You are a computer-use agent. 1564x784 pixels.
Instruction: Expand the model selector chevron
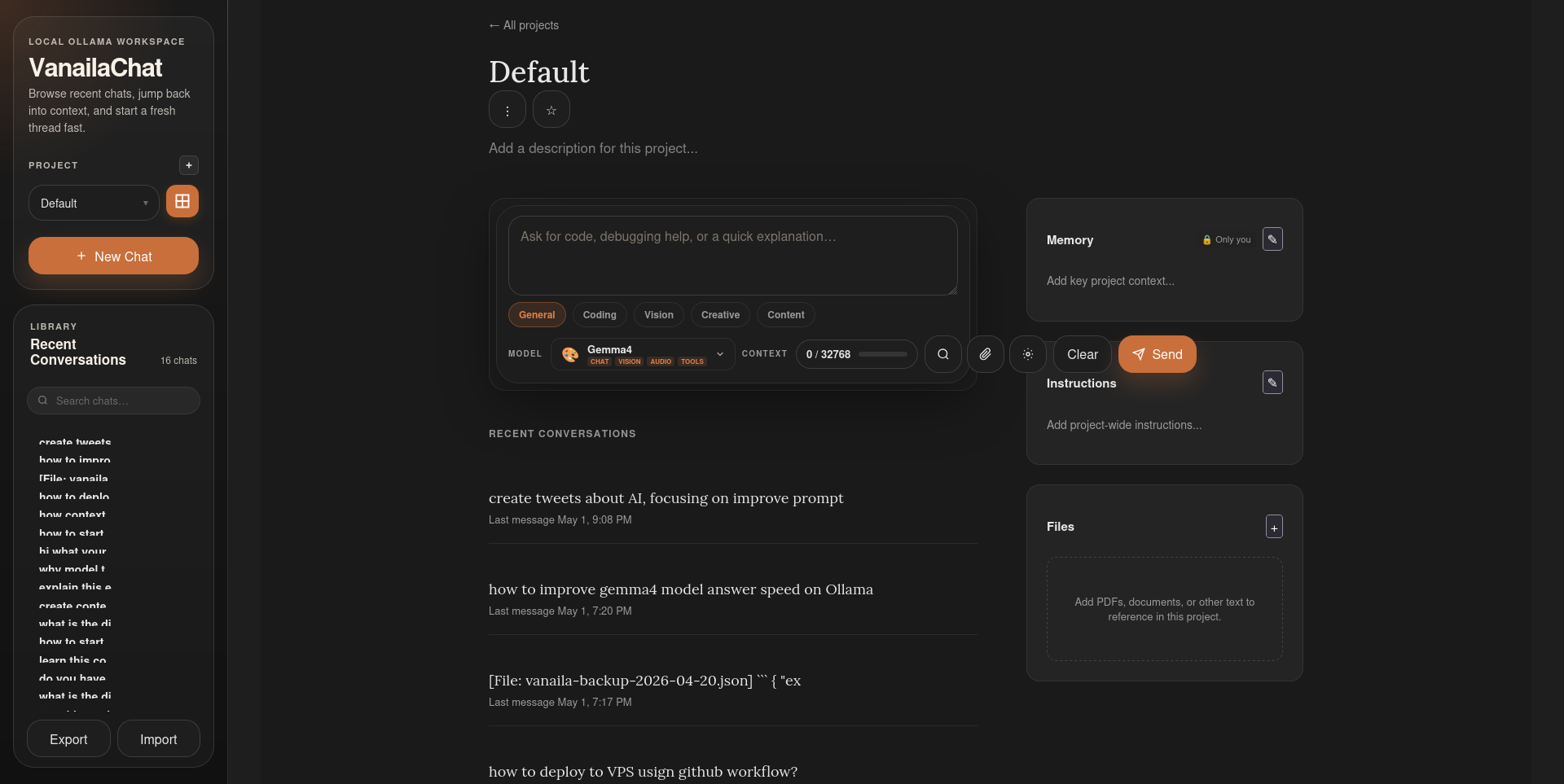(x=720, y=354)
